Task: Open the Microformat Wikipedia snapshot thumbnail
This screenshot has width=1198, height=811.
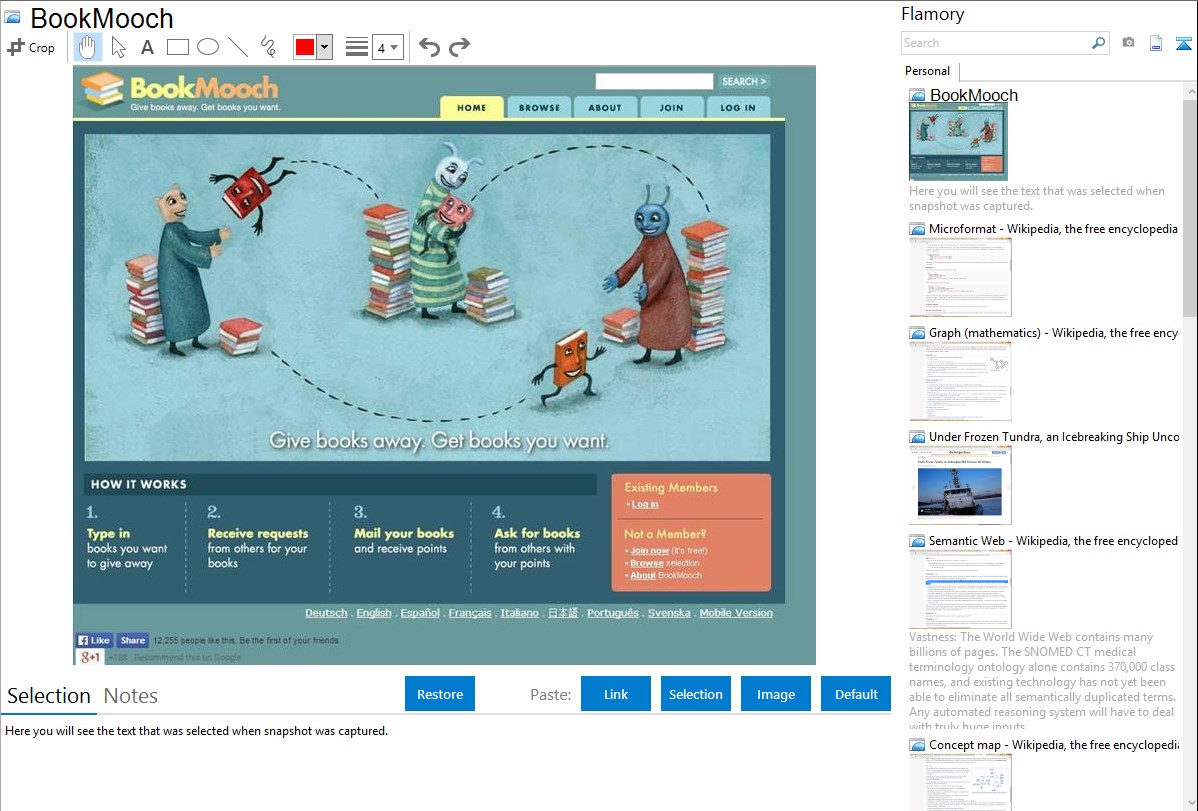Action: pyautogui.click(x=960, y=277)
